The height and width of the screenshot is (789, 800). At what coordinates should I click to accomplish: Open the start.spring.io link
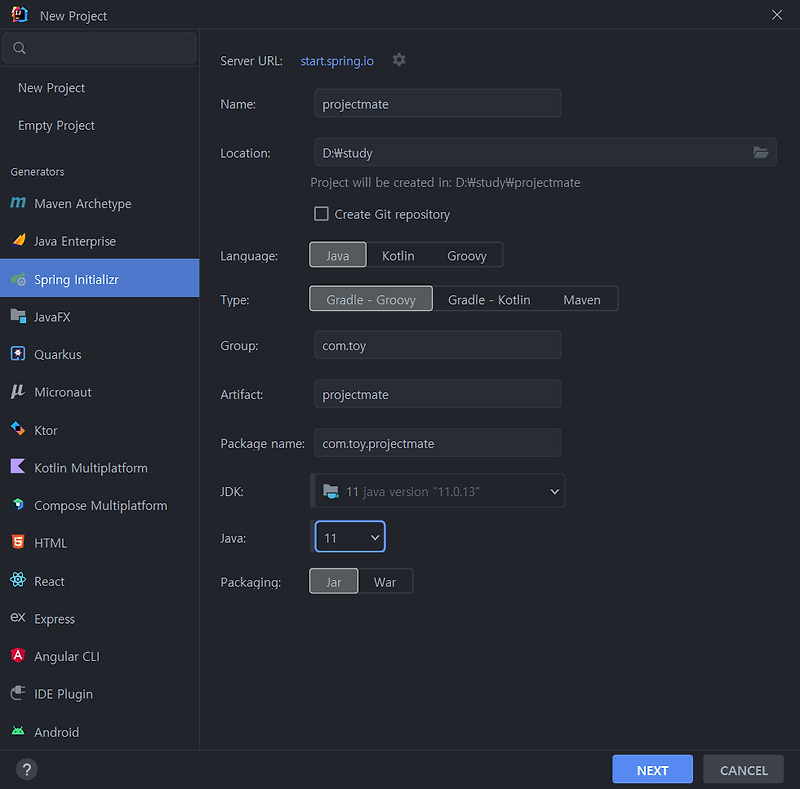tap(337, 61)
